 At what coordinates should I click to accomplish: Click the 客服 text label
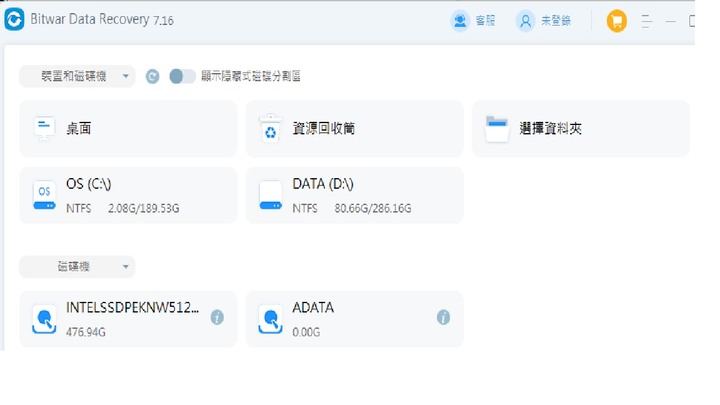(485, 21)
